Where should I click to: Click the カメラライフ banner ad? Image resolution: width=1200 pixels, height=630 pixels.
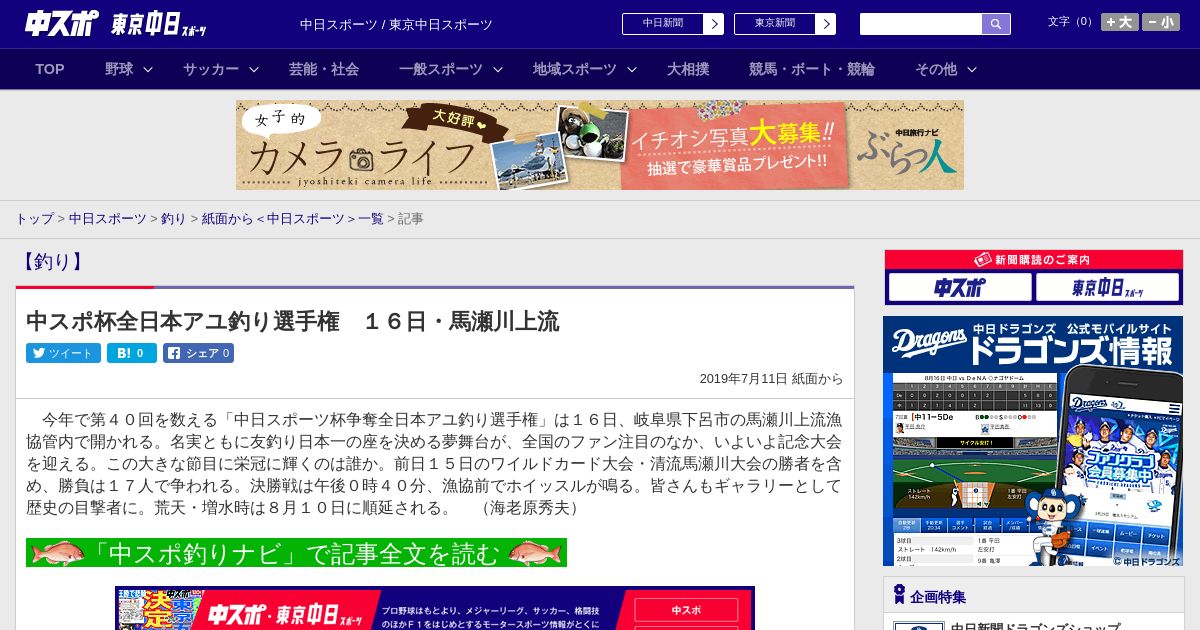(600, 145)
